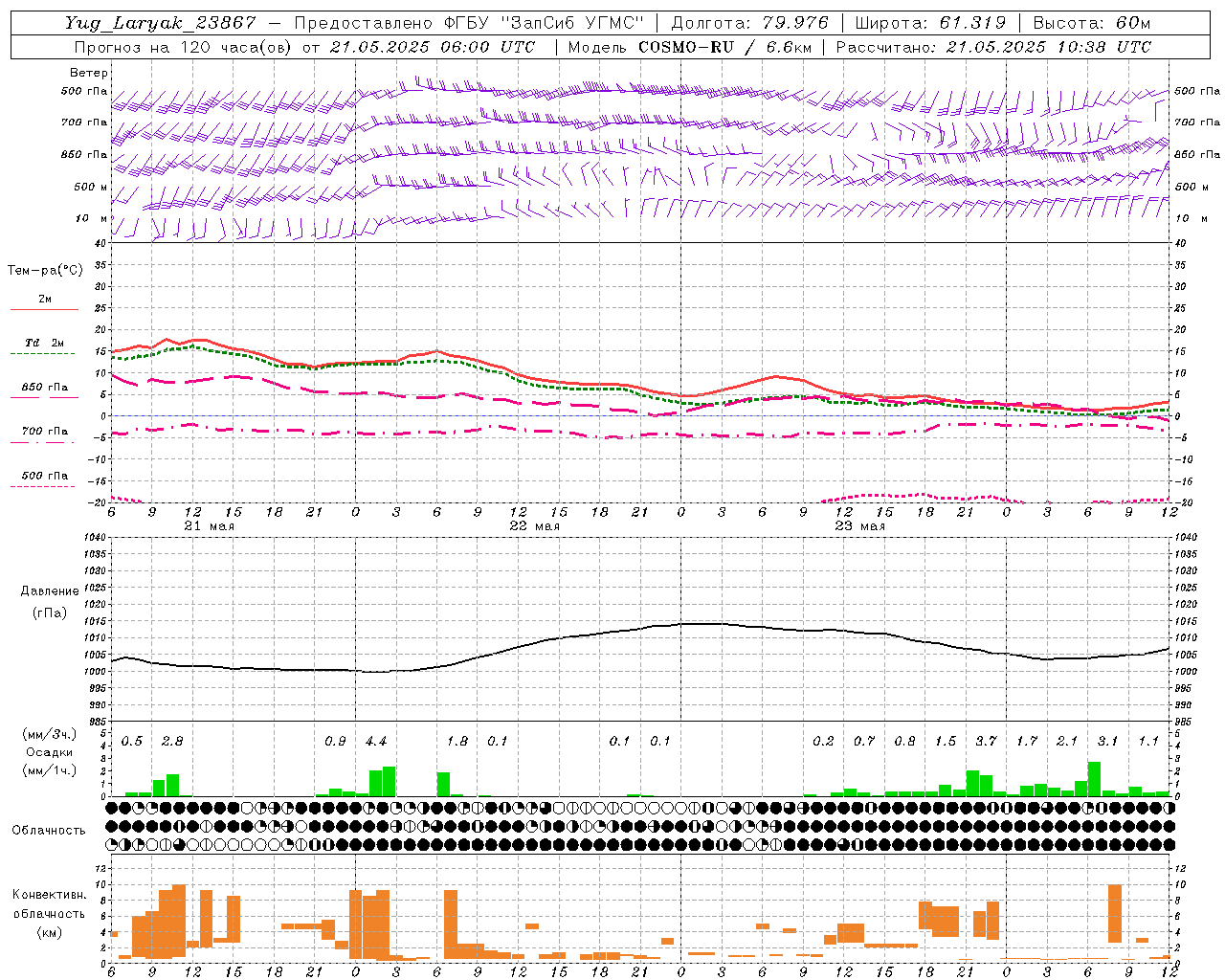The width and height of the screenshot is (1225, 980).
Task: Click the 3.1 three-hour precipitation value
Action: point(1108,742)
